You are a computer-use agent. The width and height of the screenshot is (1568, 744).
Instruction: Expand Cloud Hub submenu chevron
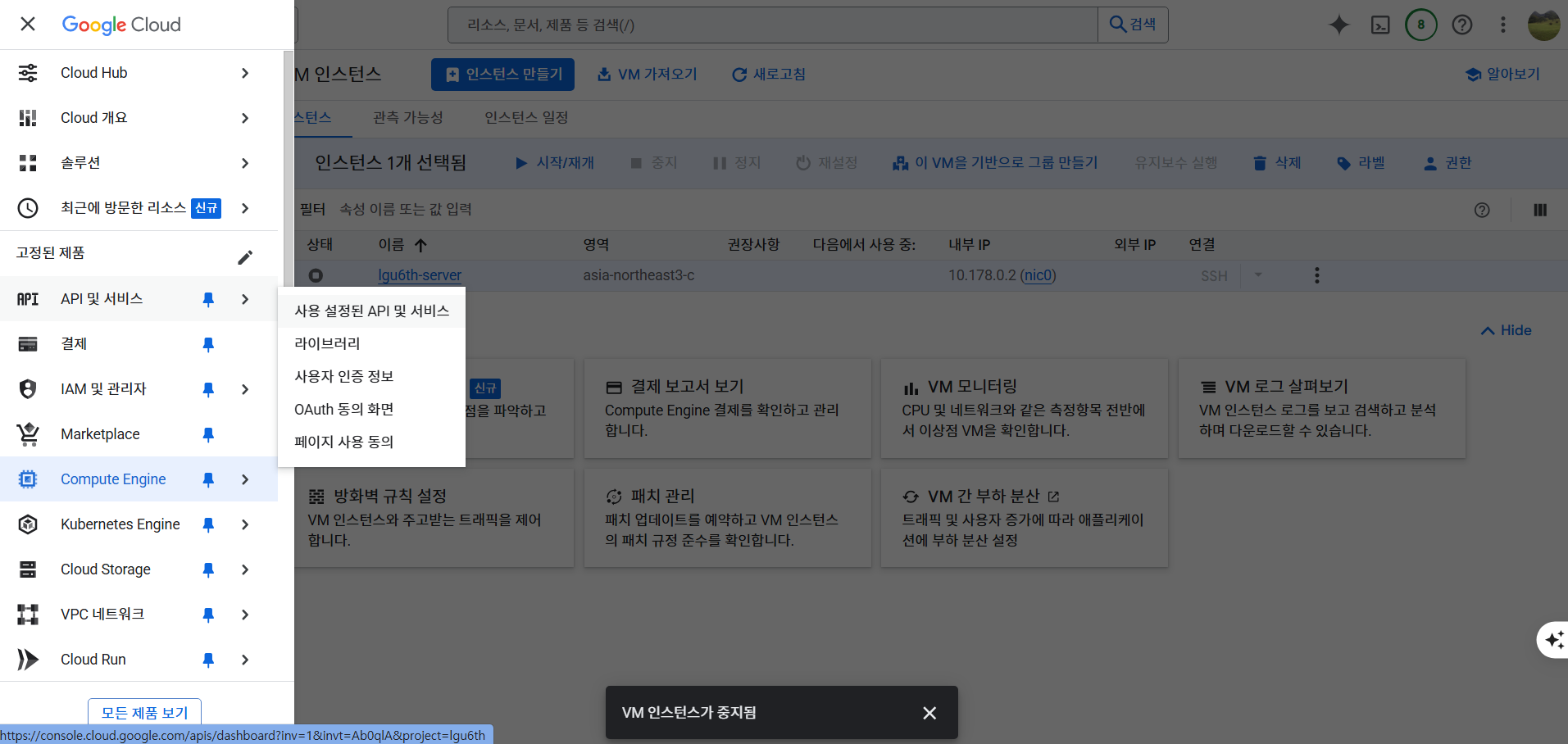click(x=245, y=73)
